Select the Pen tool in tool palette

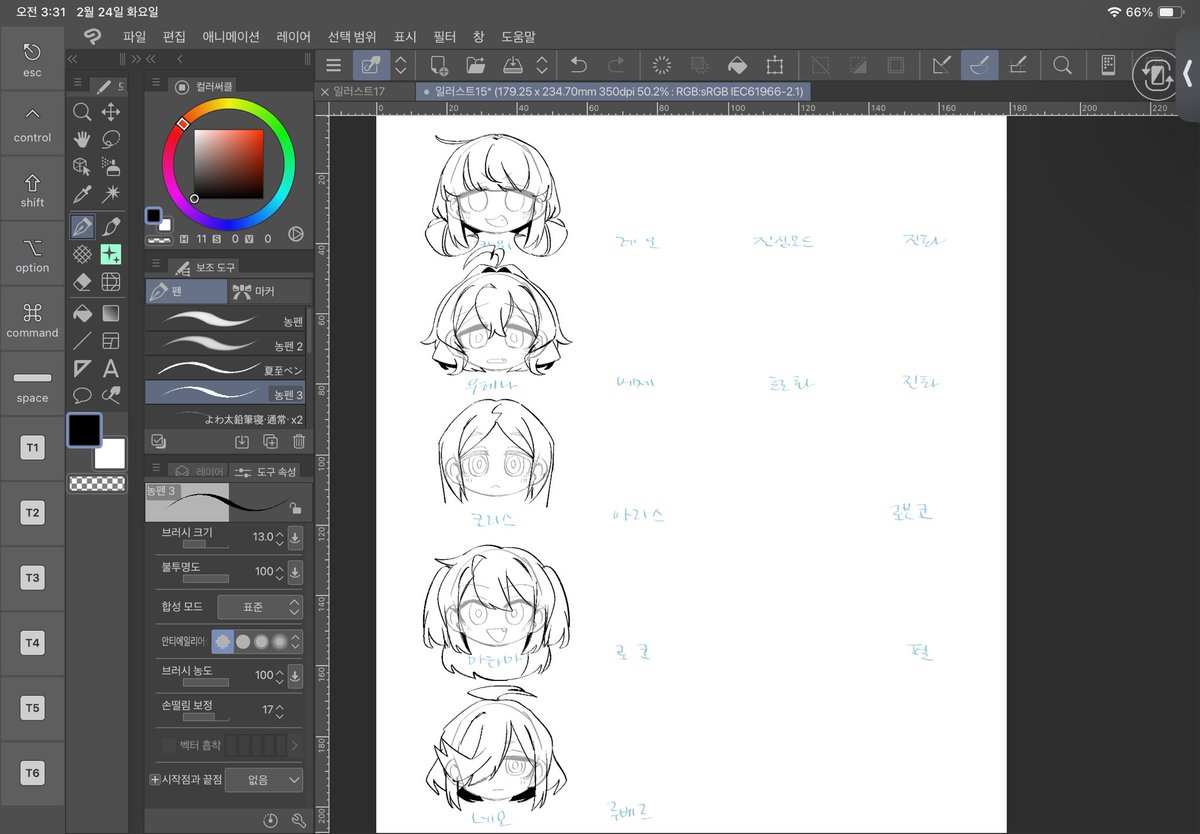click(x=83, y=226)
